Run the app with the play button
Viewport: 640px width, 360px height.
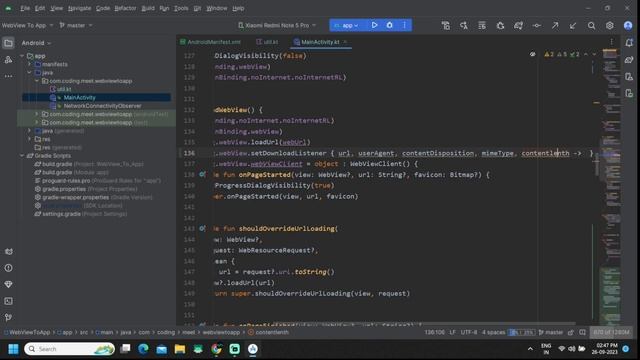(374, 25)
